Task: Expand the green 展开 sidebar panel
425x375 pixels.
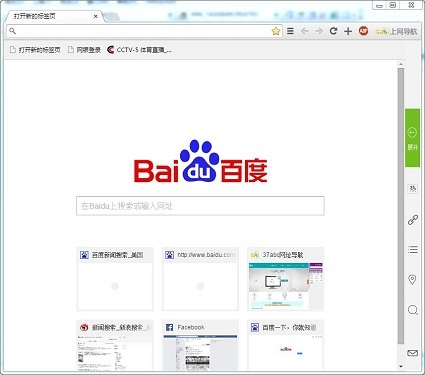Action: point(412,138)
